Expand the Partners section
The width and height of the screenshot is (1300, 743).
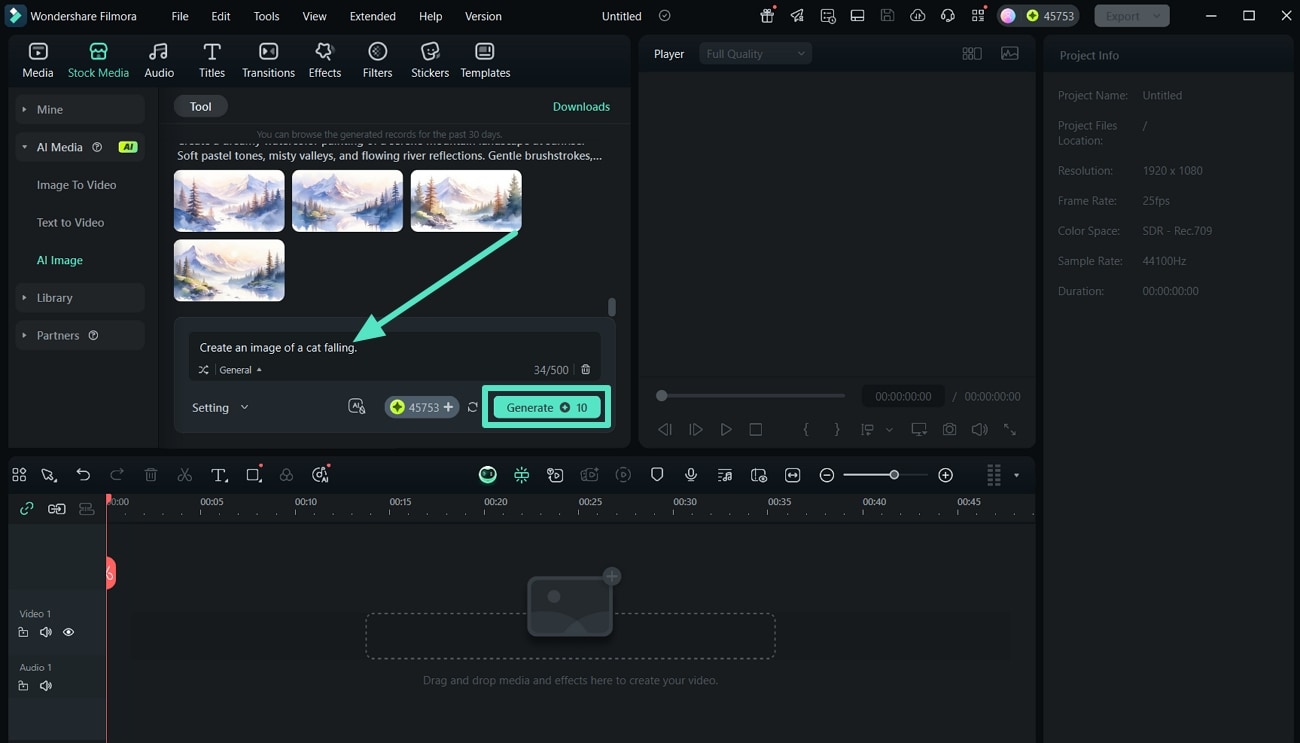(81, 335)
